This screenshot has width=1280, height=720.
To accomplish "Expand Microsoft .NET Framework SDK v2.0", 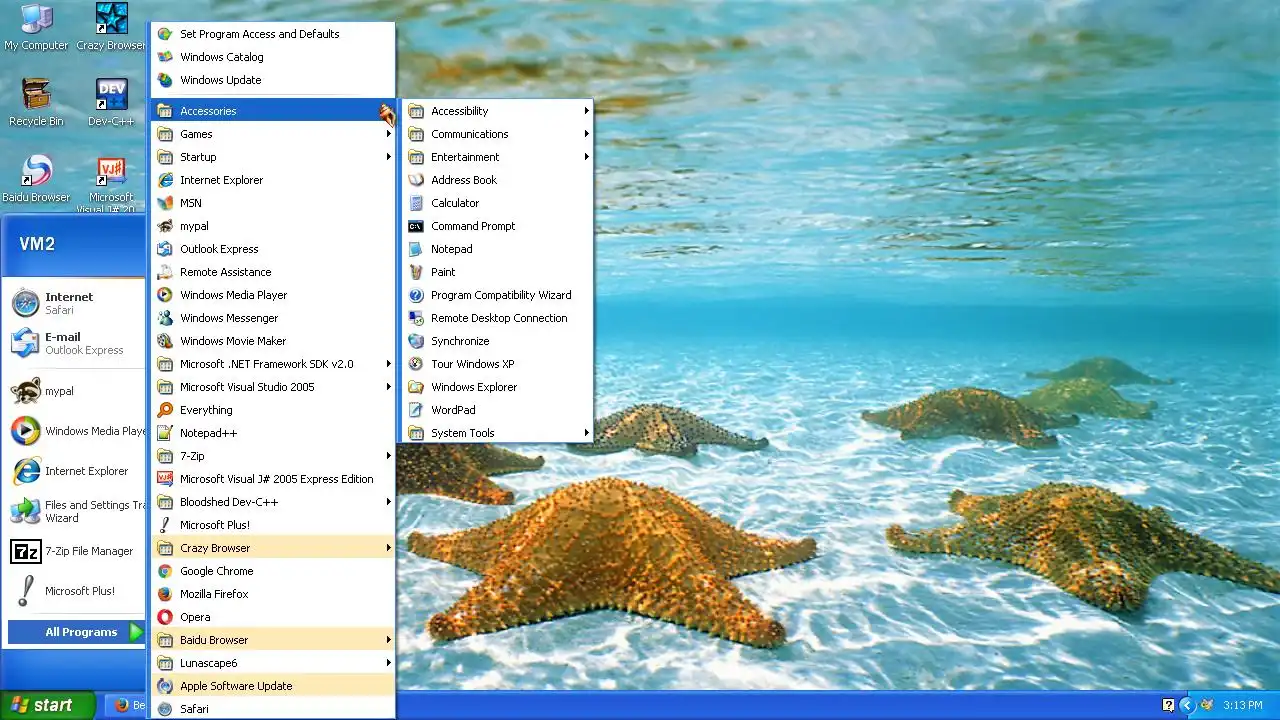I will pyautogui.click(x=273, y=364).
